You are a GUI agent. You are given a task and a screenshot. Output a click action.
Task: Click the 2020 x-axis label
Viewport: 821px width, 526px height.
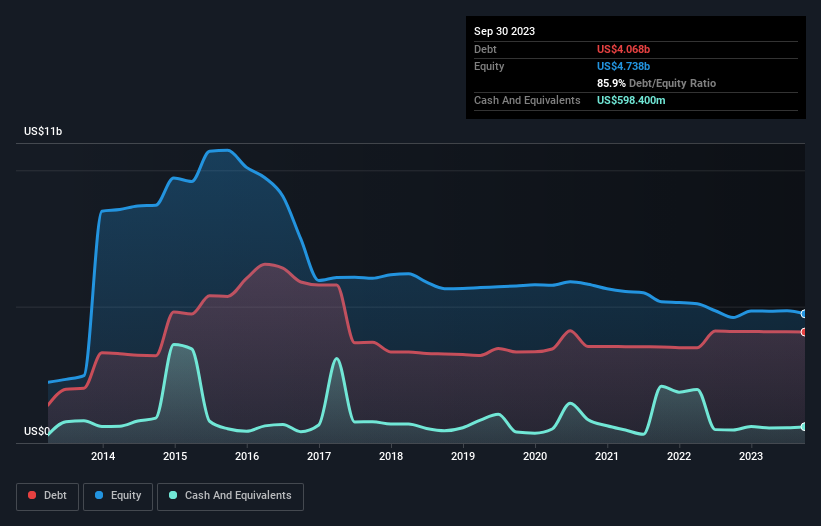click(535, 456)
